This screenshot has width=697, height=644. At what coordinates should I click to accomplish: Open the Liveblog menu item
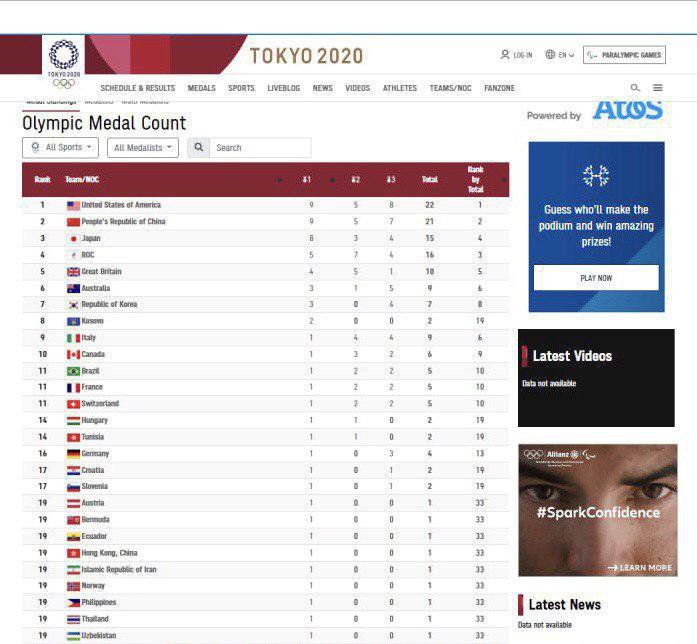283,88
